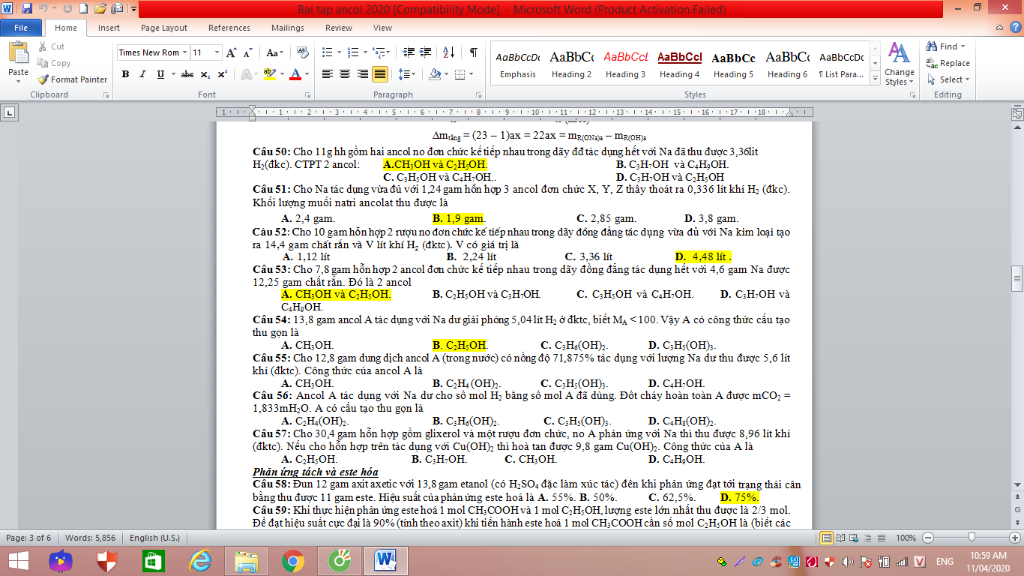The height and width of the screenshot is (576, 1024).
Task: Switch to the Review tab
Action: coord(338,28)
